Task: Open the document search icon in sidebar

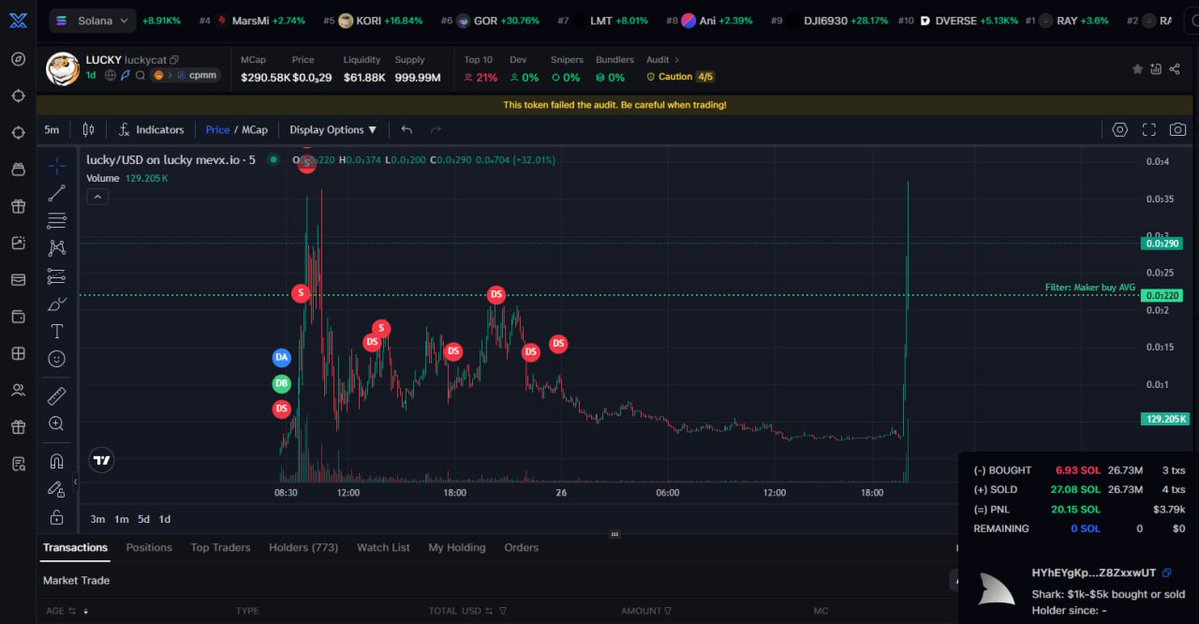Action: 18,464
